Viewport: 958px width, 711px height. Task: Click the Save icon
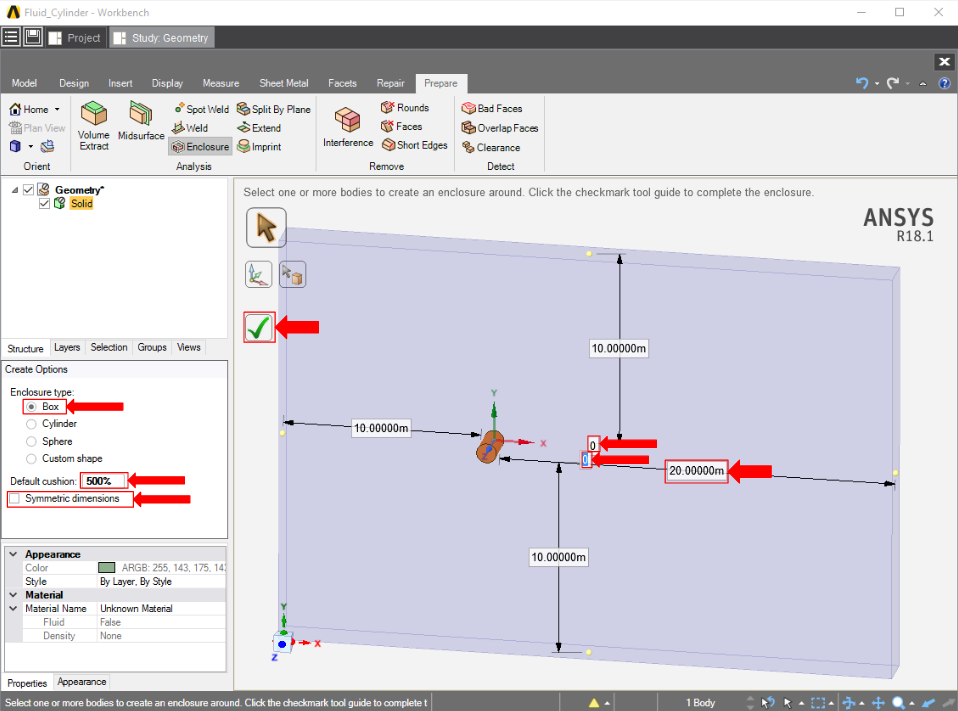click(33, 37)
